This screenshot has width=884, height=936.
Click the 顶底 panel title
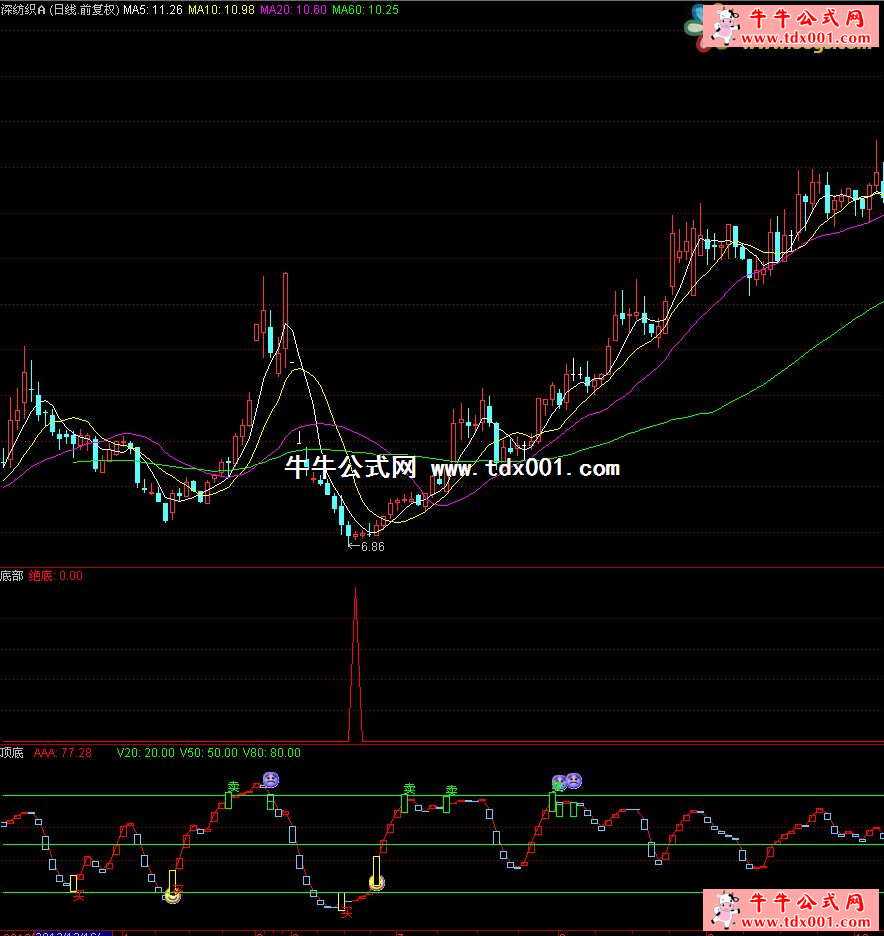(12, 753)
